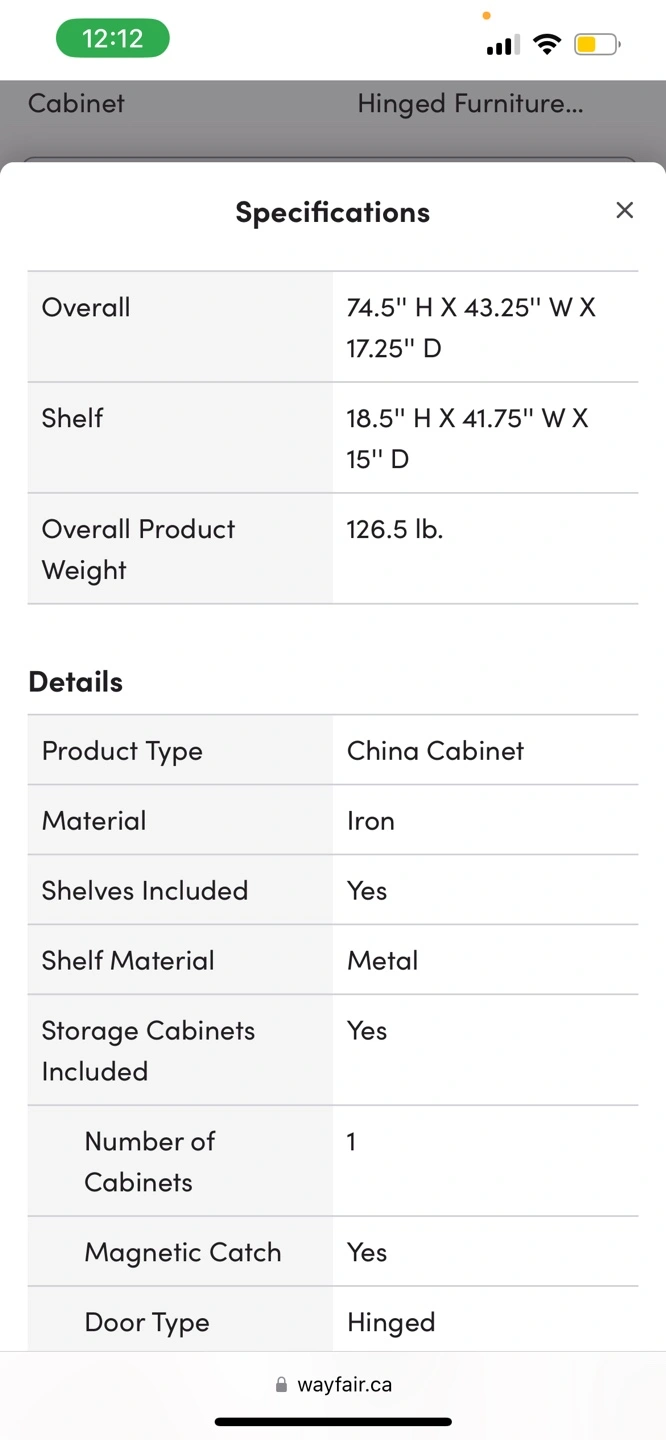Select the Details section heading

click(x=76, y=682)
